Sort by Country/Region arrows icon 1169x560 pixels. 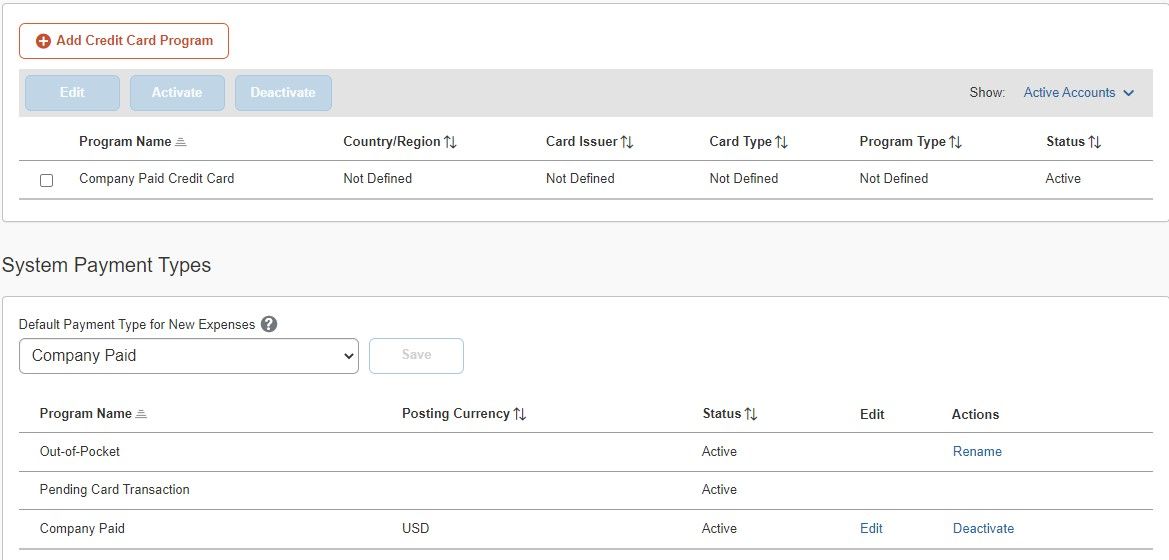[450, 142]
